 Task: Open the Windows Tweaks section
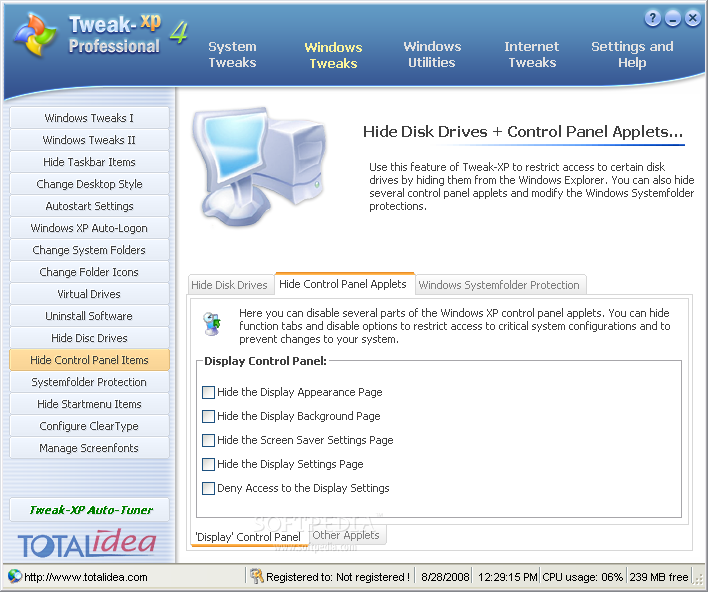pyautogui.click(x=333, y=55)
